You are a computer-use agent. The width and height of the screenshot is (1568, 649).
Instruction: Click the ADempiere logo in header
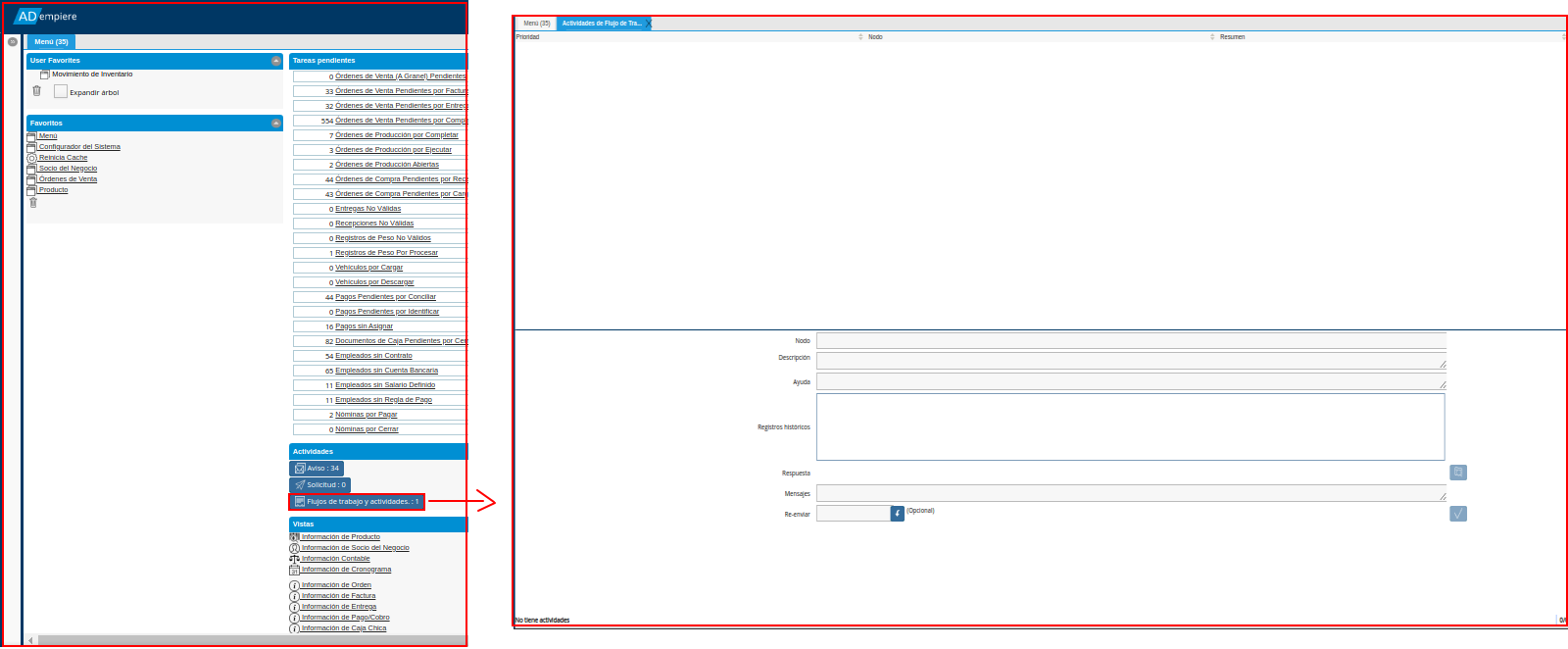(x=46, y=17)
